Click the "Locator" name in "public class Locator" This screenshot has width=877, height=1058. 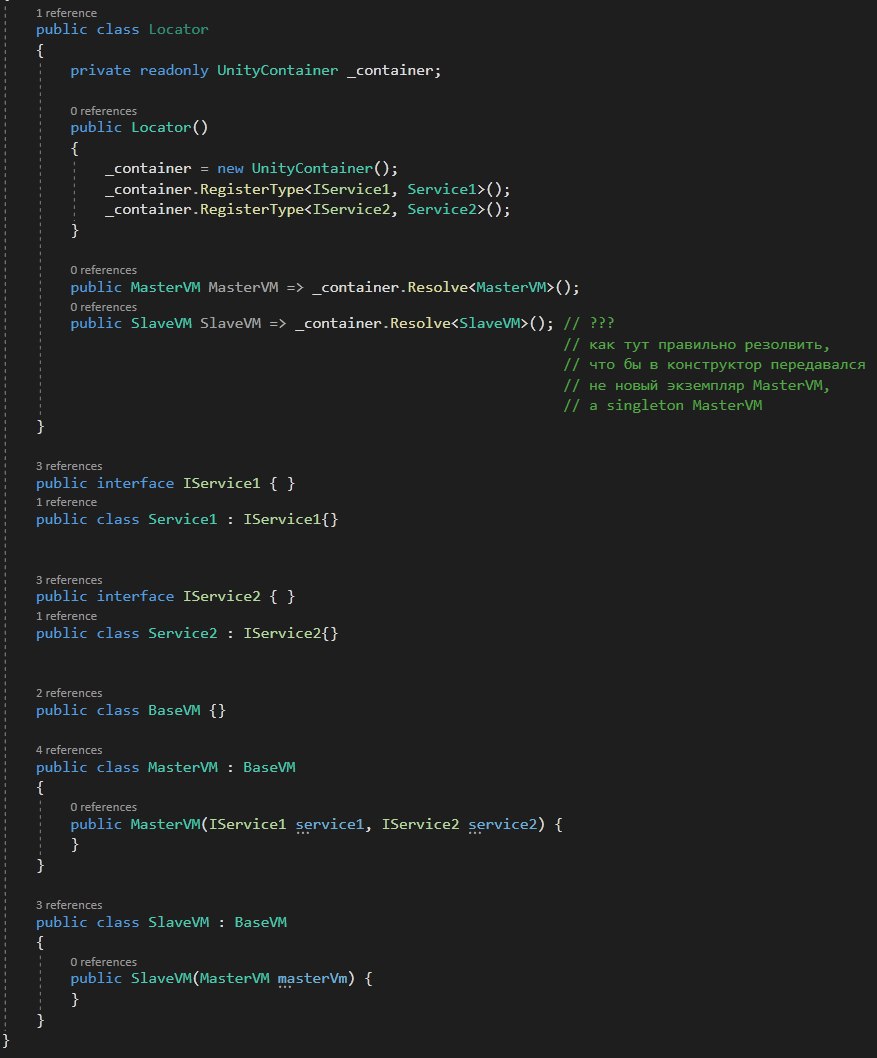tap(179, 30)
